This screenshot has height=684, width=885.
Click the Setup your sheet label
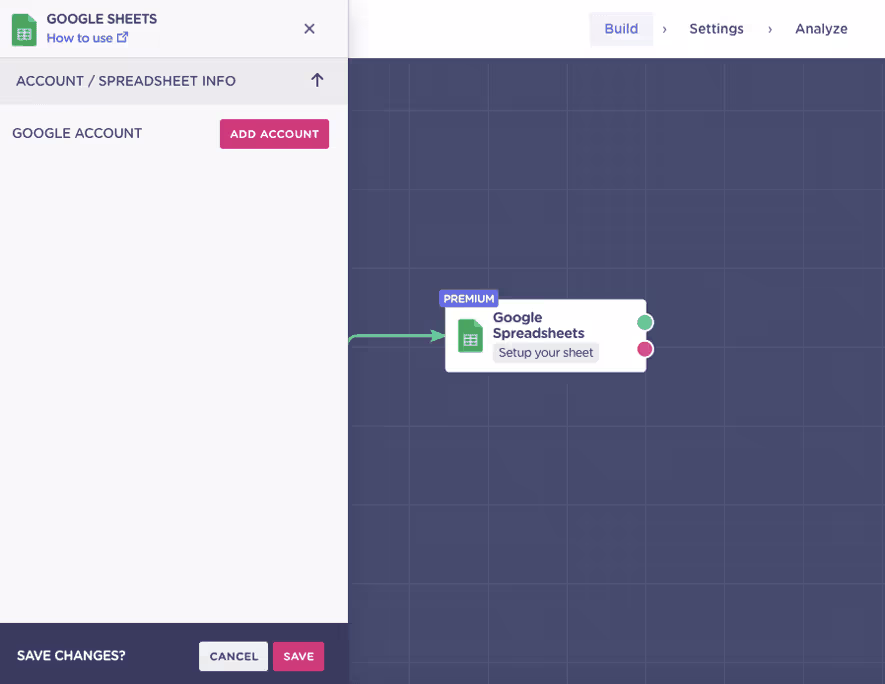point(546,353)
